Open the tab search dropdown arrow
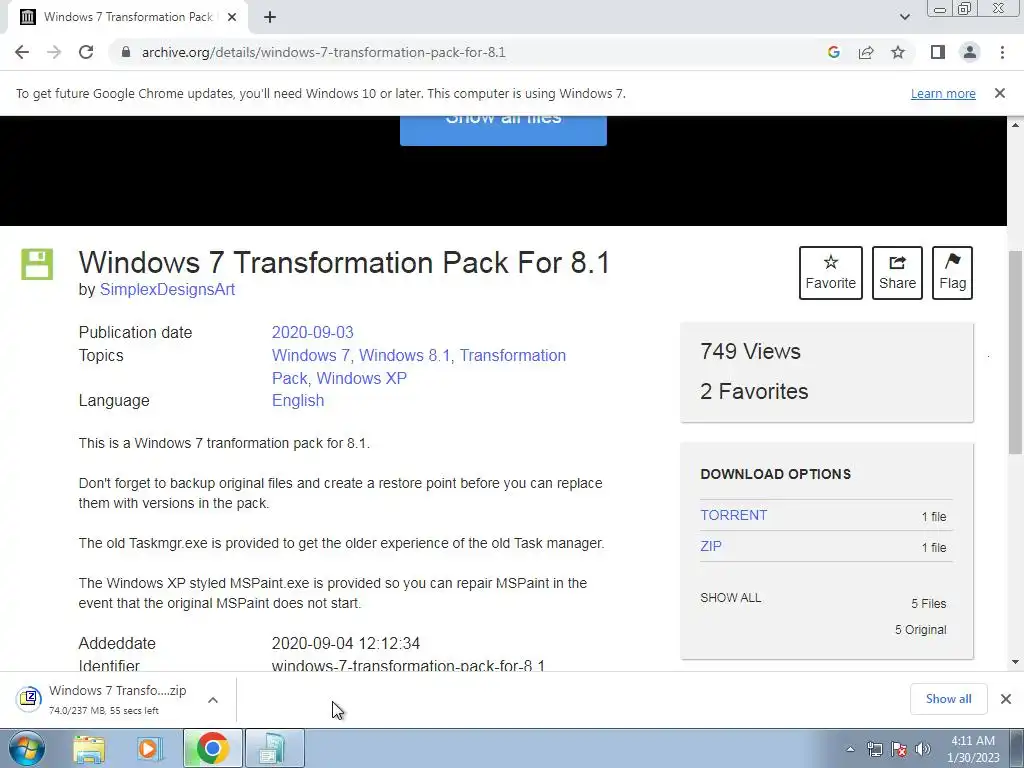The width and height of the screenshot is (1024, 768). point(904,17)
